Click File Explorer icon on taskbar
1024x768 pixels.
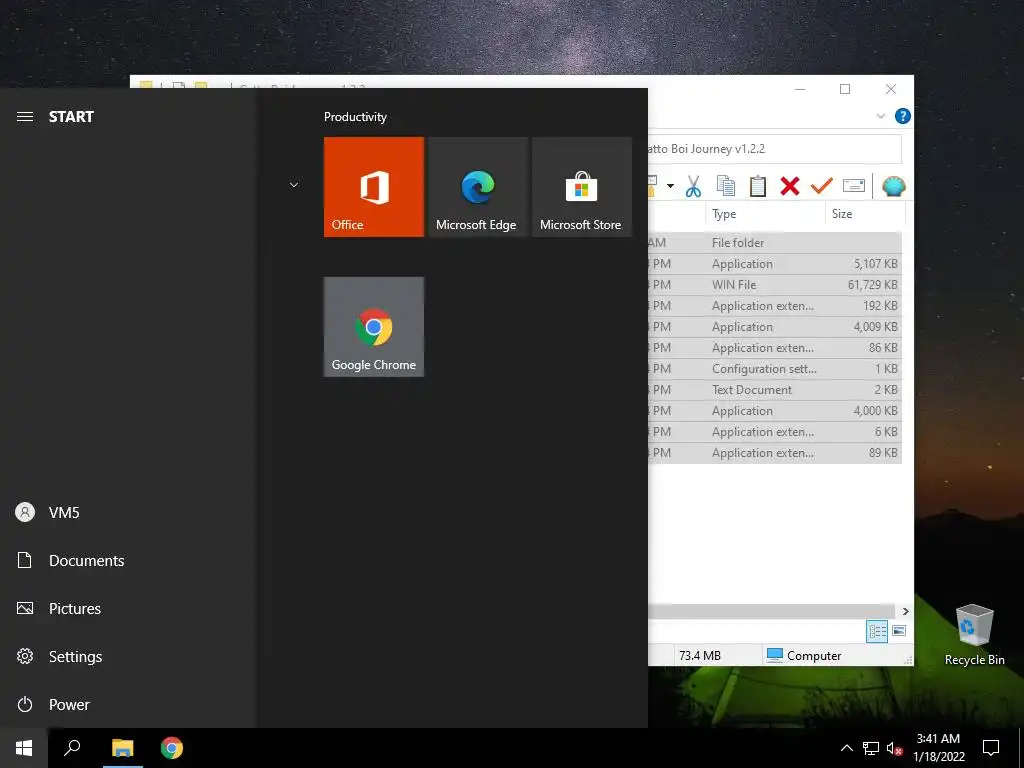(122, 748)
